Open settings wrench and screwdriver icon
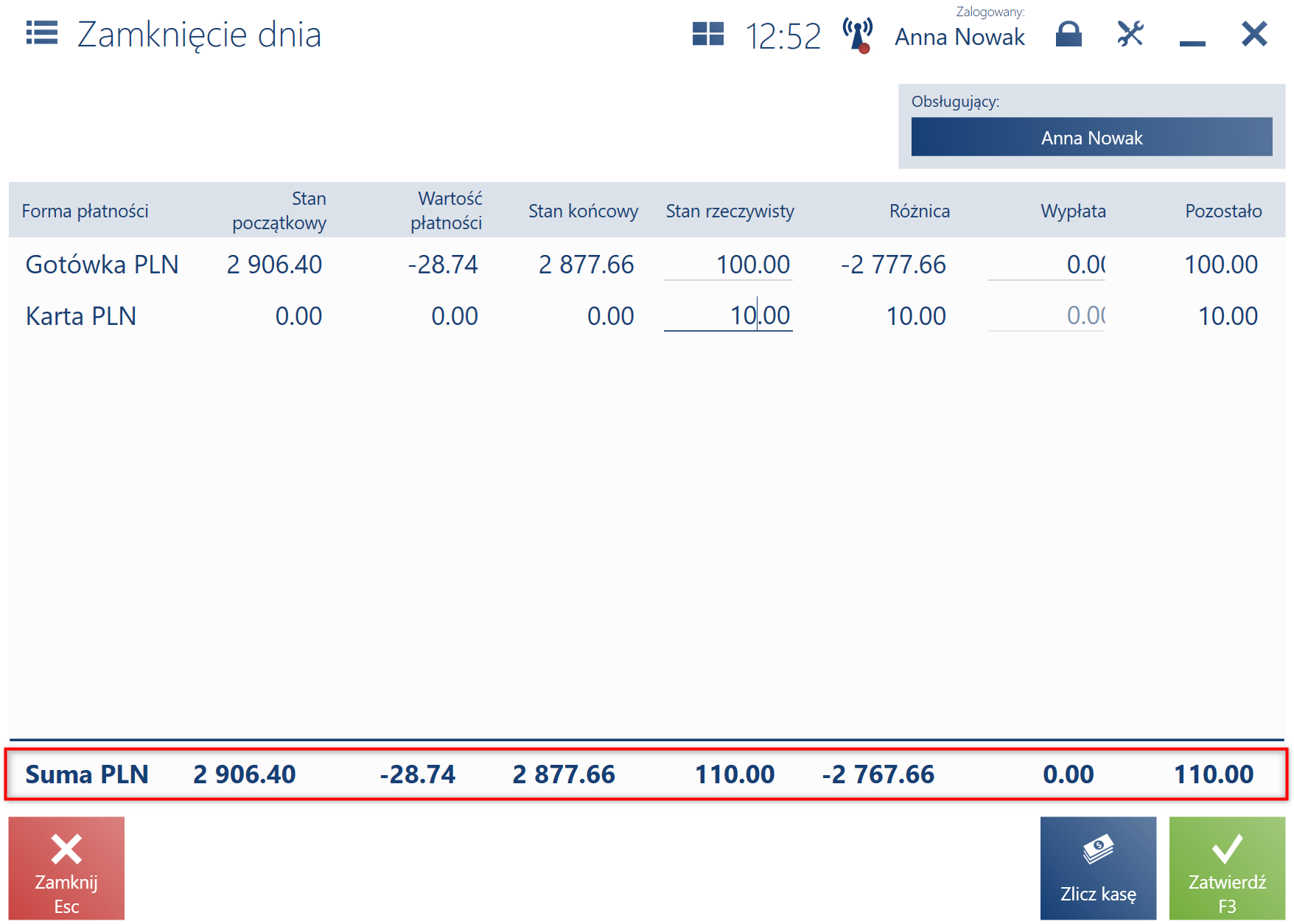1294x924 pixels. point(1130,34)
